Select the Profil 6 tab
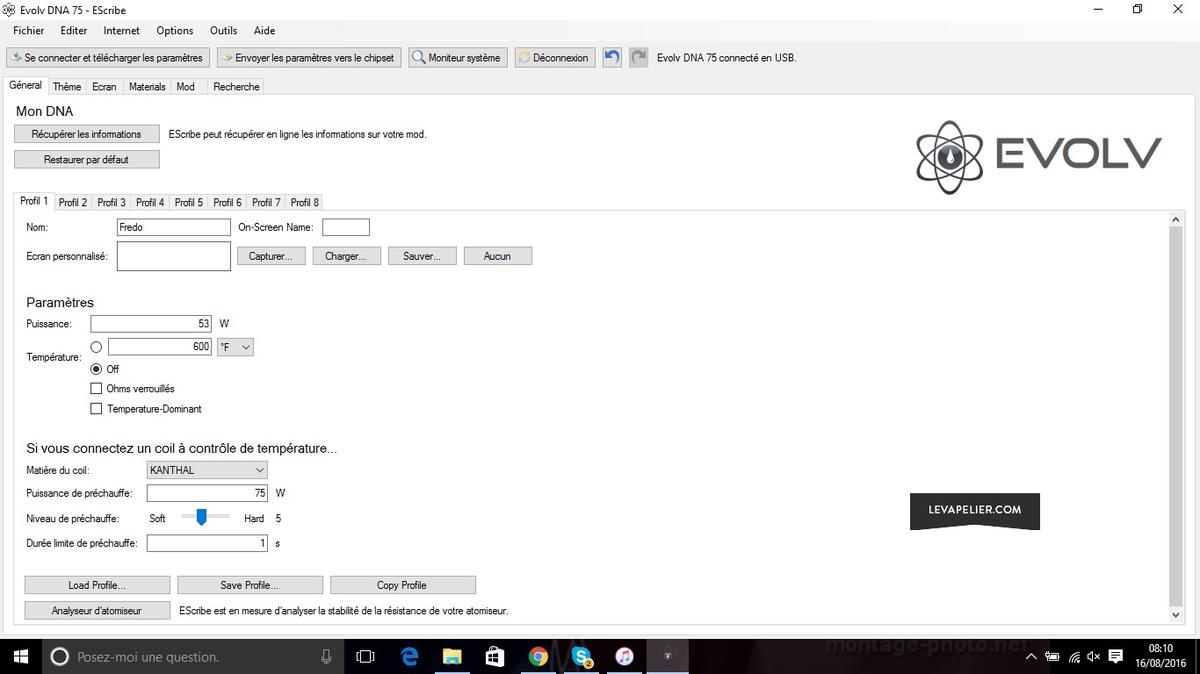This screenshot has height=674, width=1200. [228, 203]
